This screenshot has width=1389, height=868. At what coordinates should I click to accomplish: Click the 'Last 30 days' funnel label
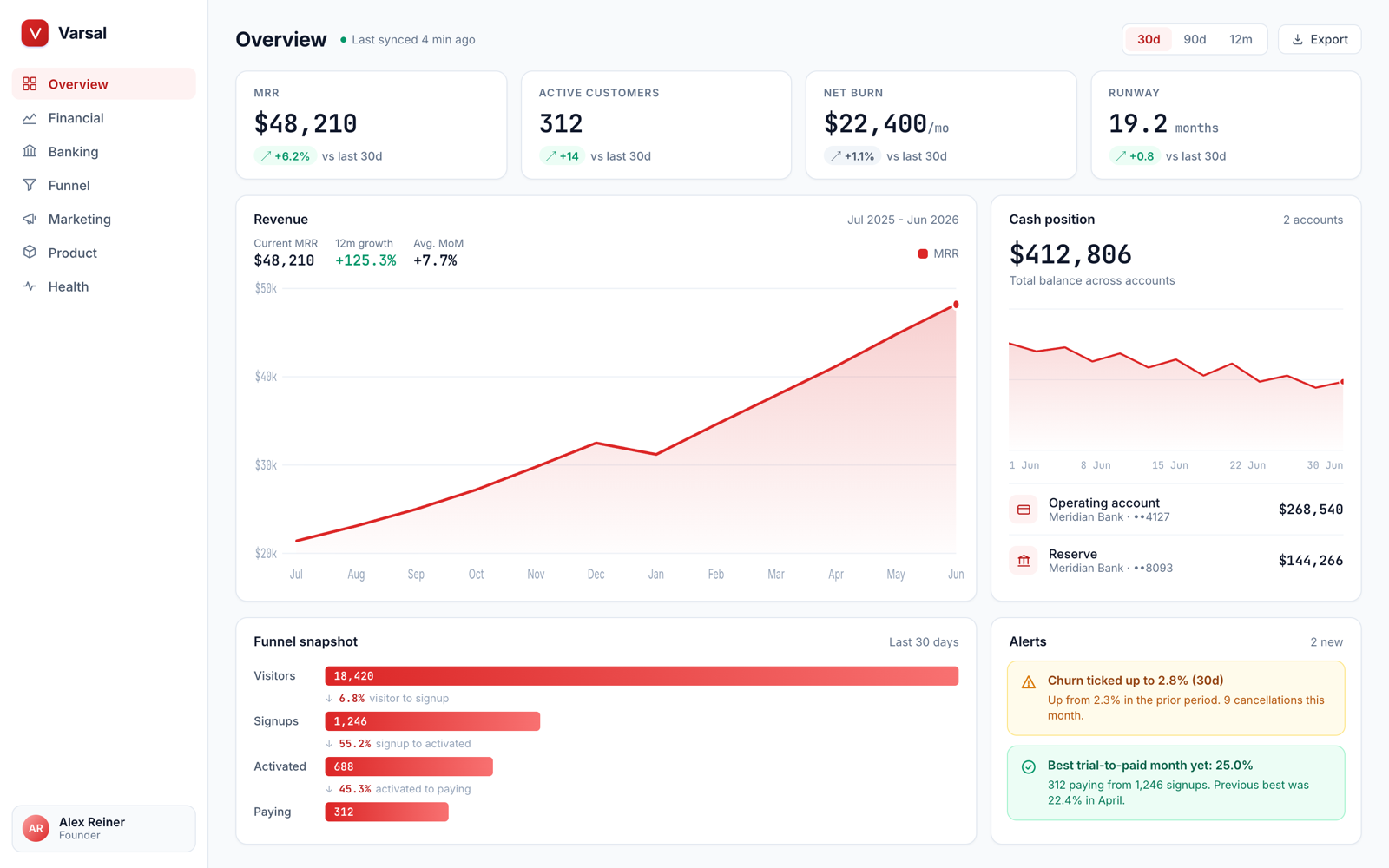point(924,642)
